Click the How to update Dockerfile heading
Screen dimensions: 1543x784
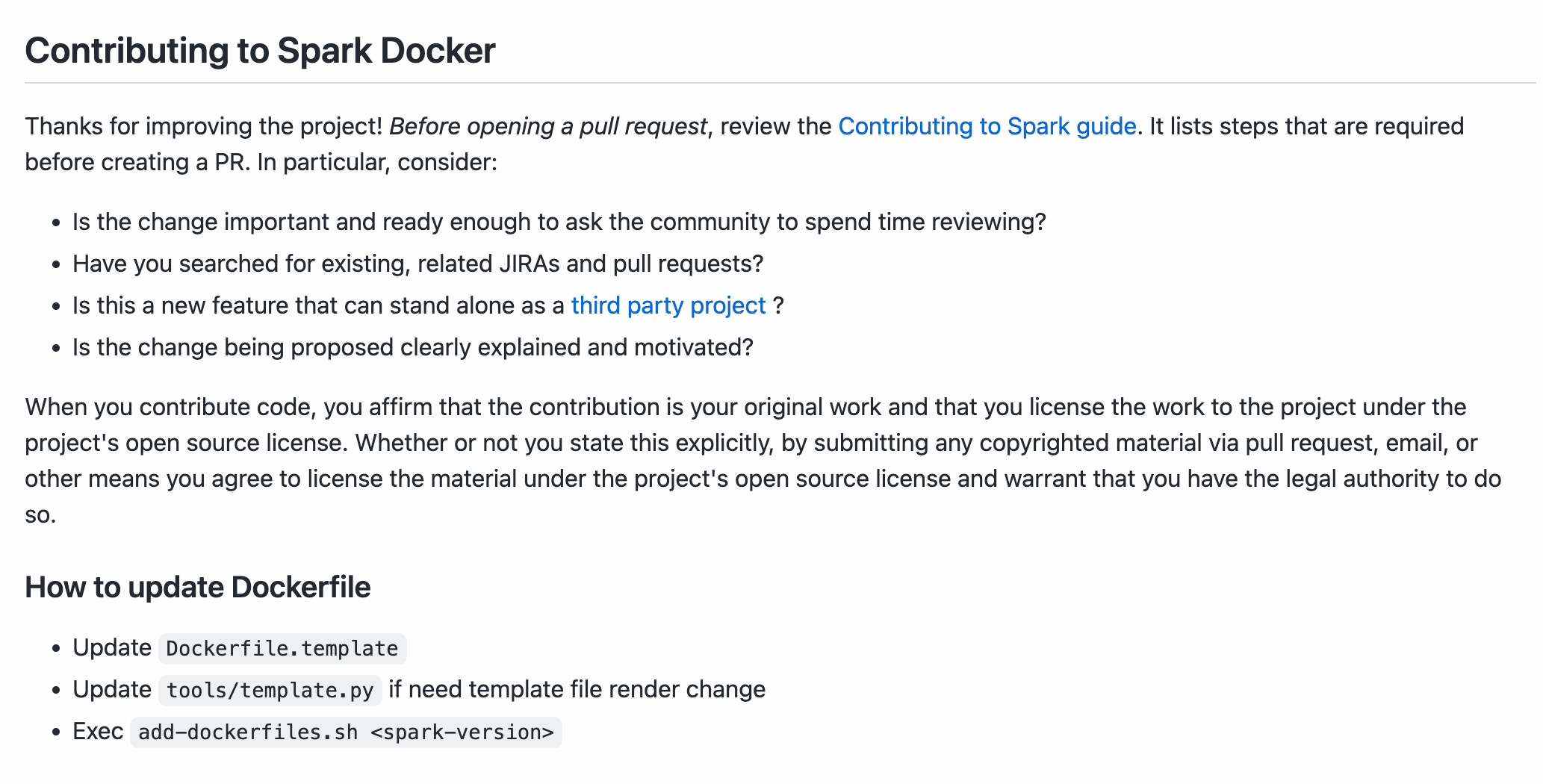(x=198, y=587)
